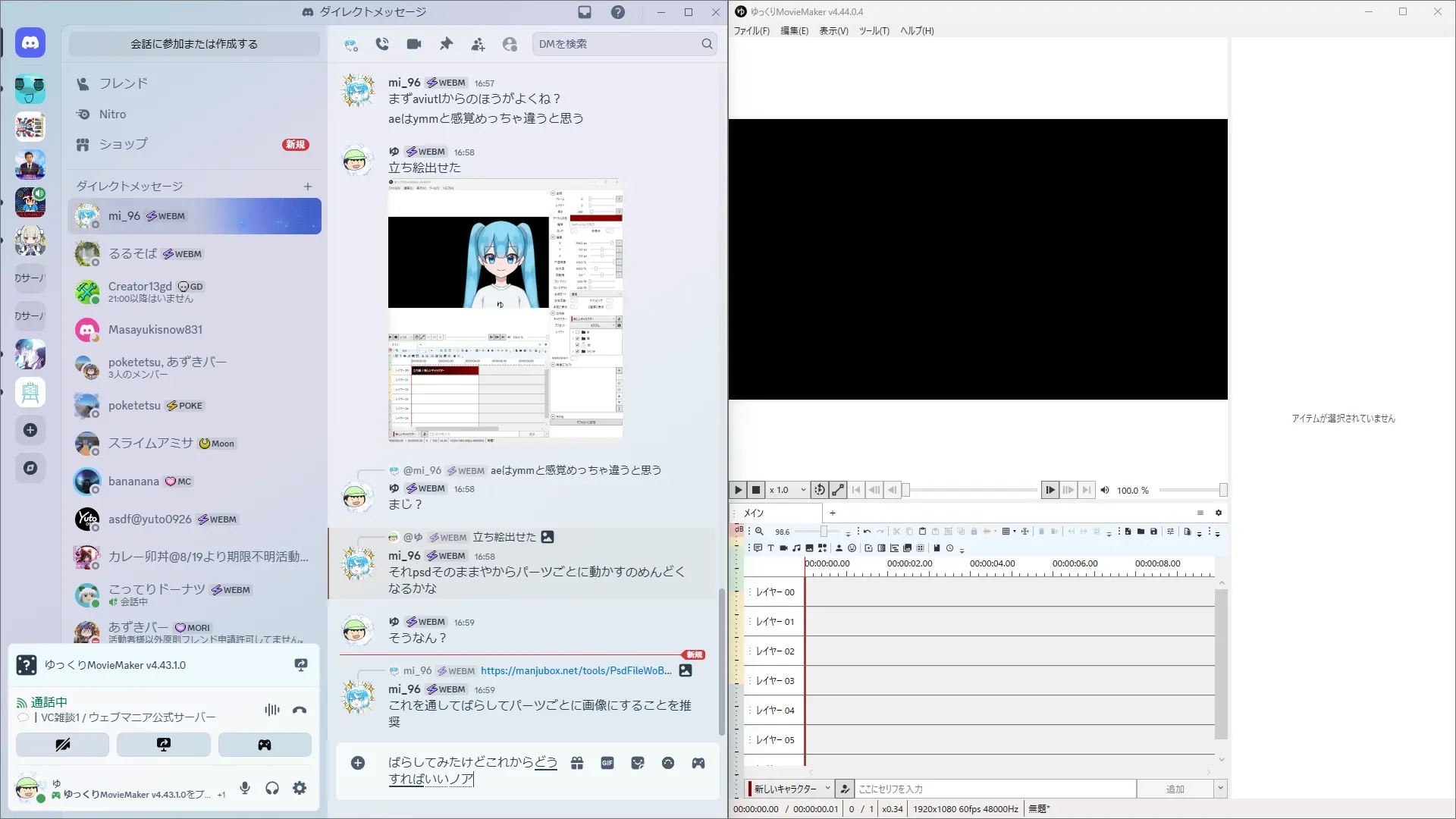Open the ツール(T) menu
1456x819 pixels.
click(874, 31)
